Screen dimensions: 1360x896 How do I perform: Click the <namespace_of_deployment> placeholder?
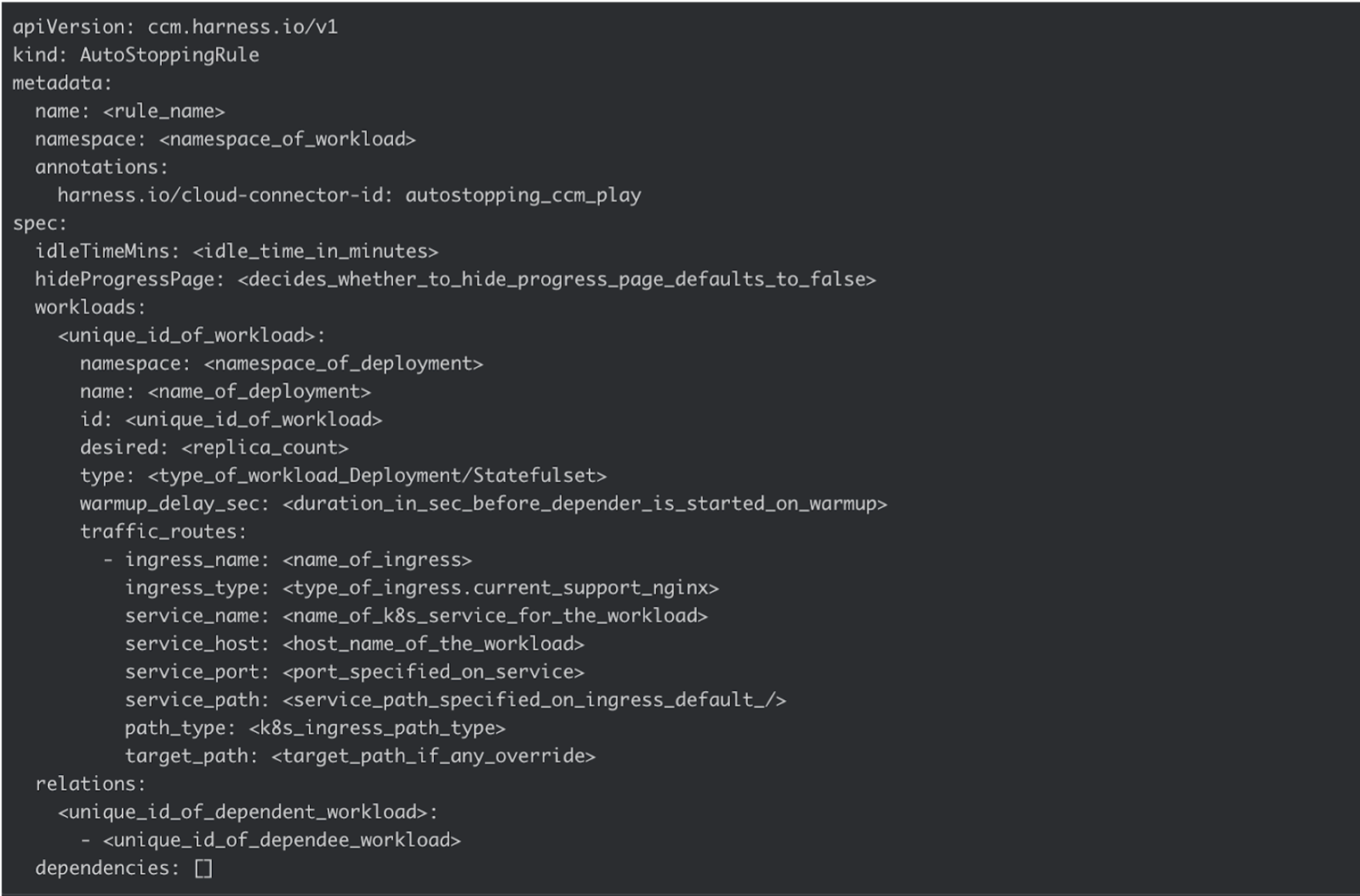click(x=343, y=363)
